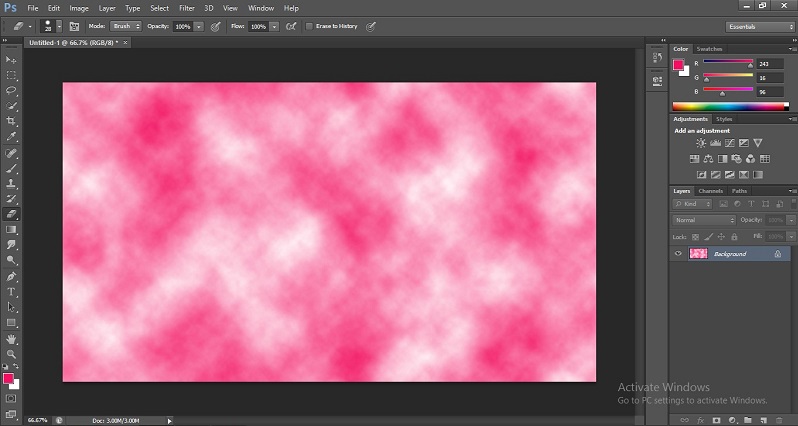Open the eraser Mode dropdown showing Brush
Viewport: 798px width, 426px height.
point(126,26)
